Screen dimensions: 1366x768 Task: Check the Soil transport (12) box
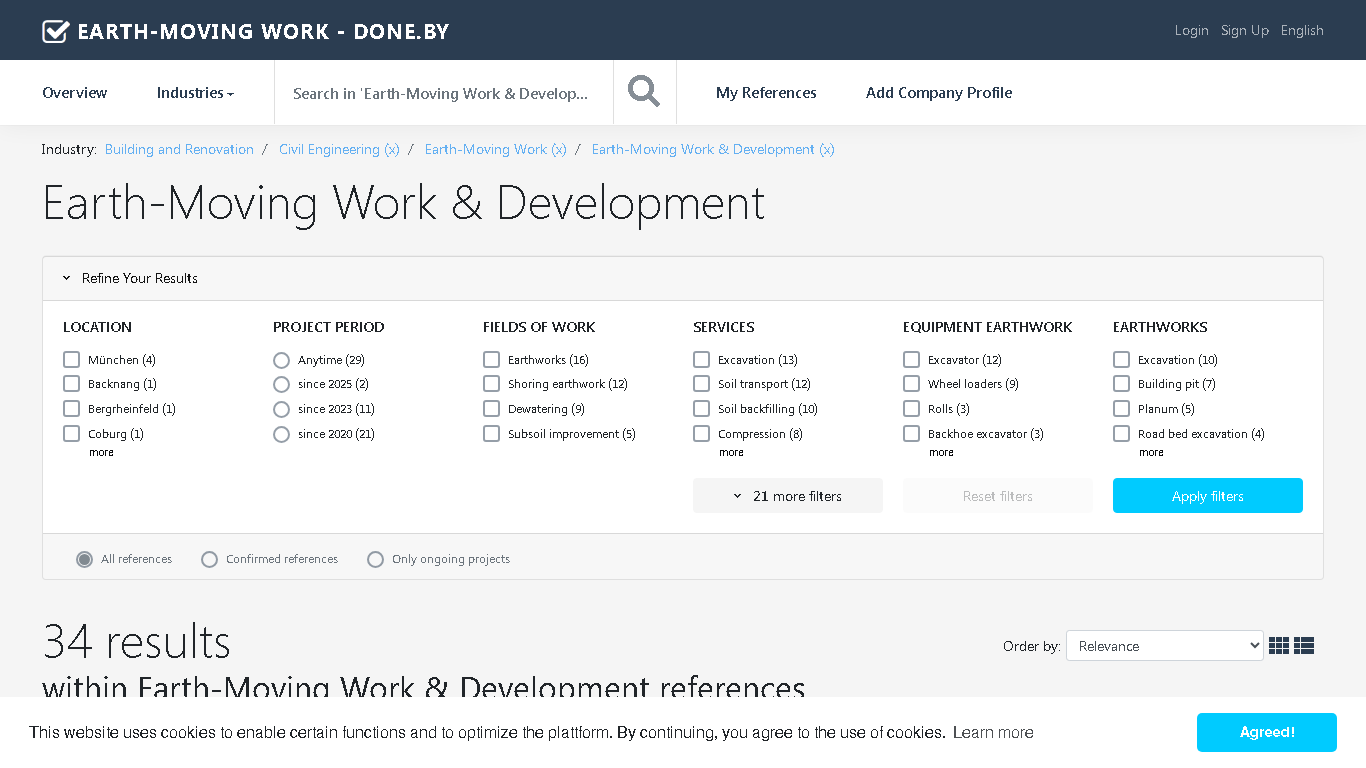pos(701,383)
